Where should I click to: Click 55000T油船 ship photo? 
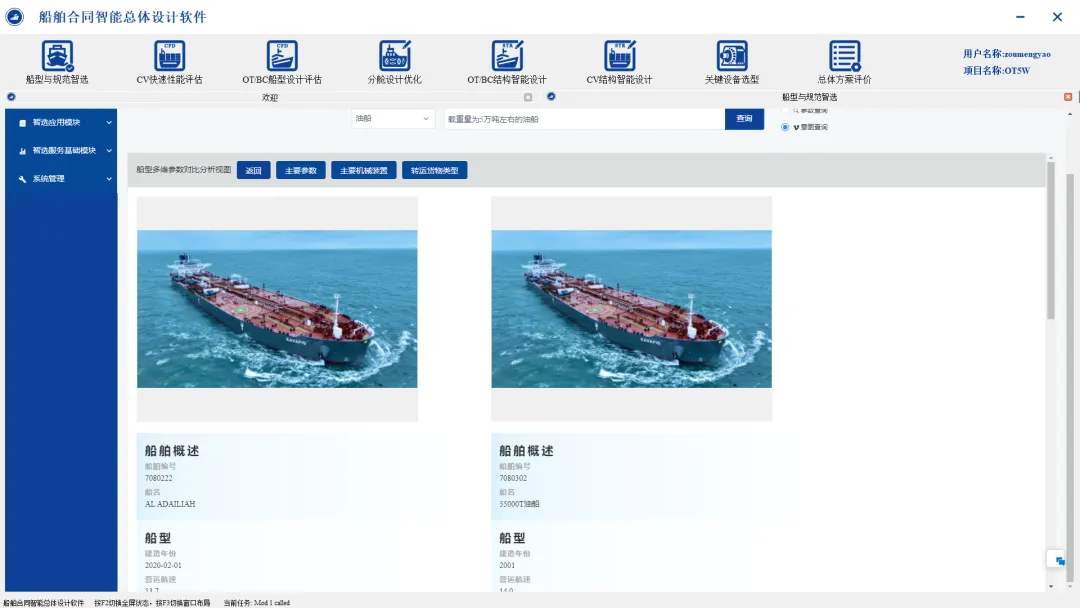point(632,309)
